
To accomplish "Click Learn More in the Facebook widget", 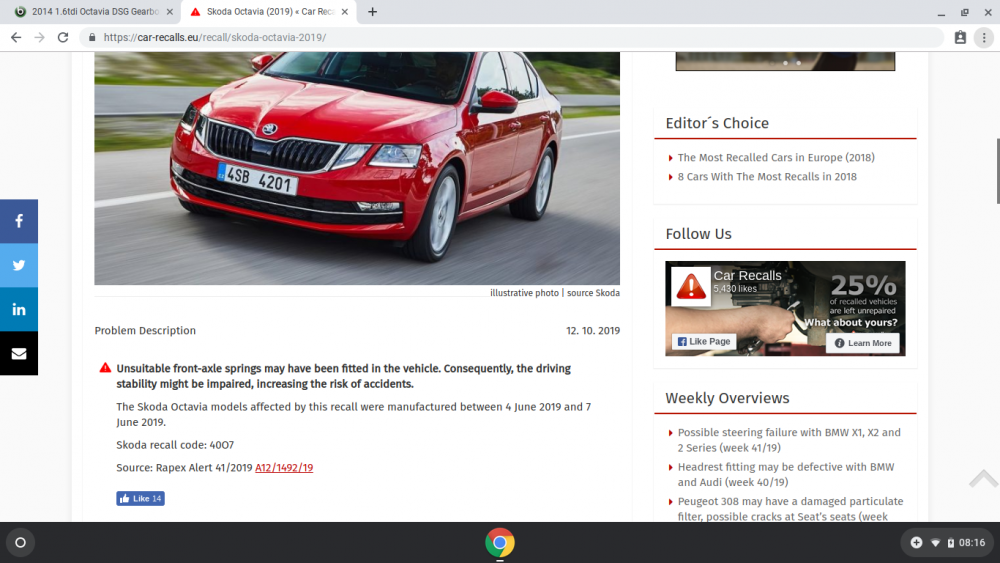I will 863,343.
